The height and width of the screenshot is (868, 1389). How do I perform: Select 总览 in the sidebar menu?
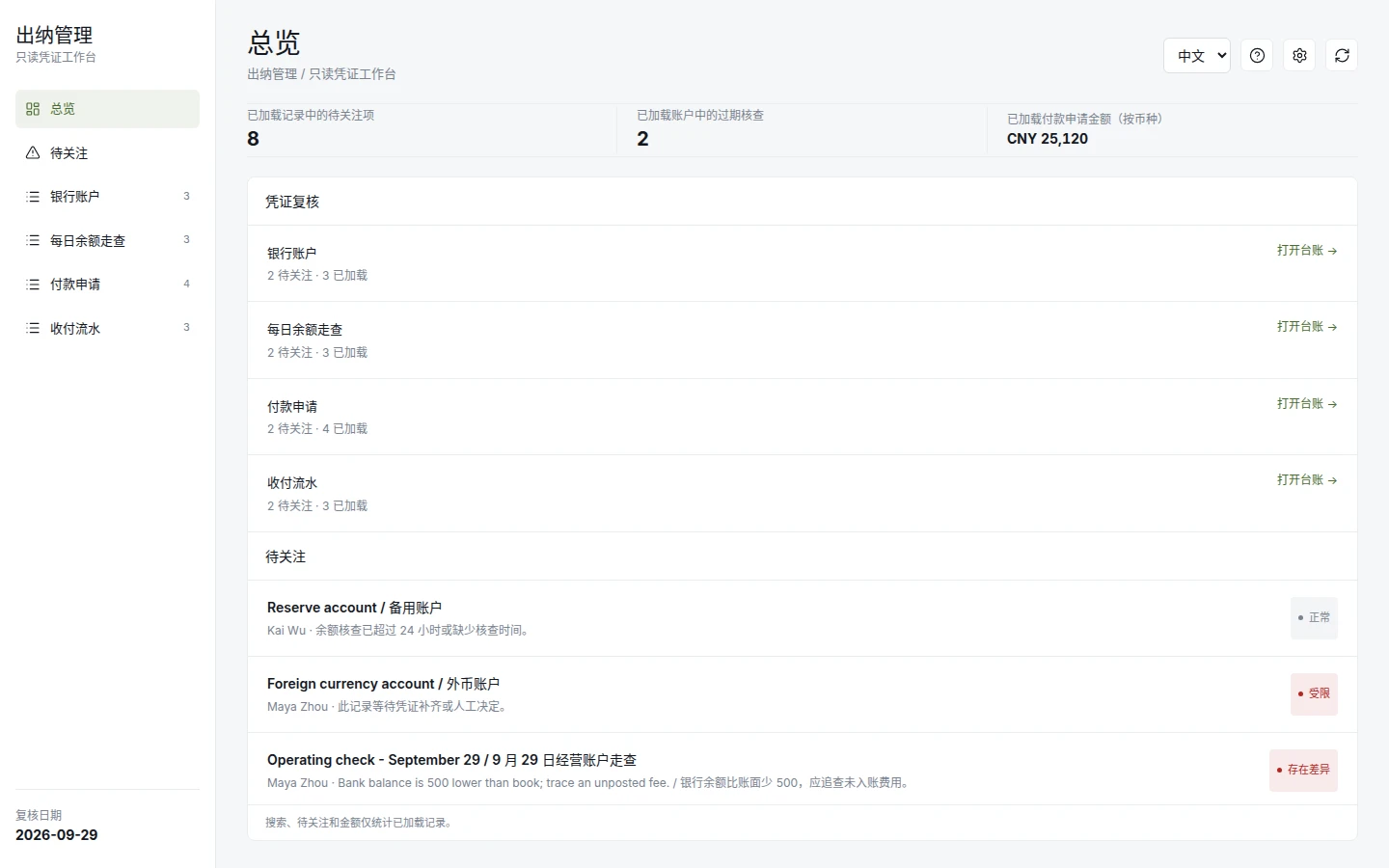[107, 109]
